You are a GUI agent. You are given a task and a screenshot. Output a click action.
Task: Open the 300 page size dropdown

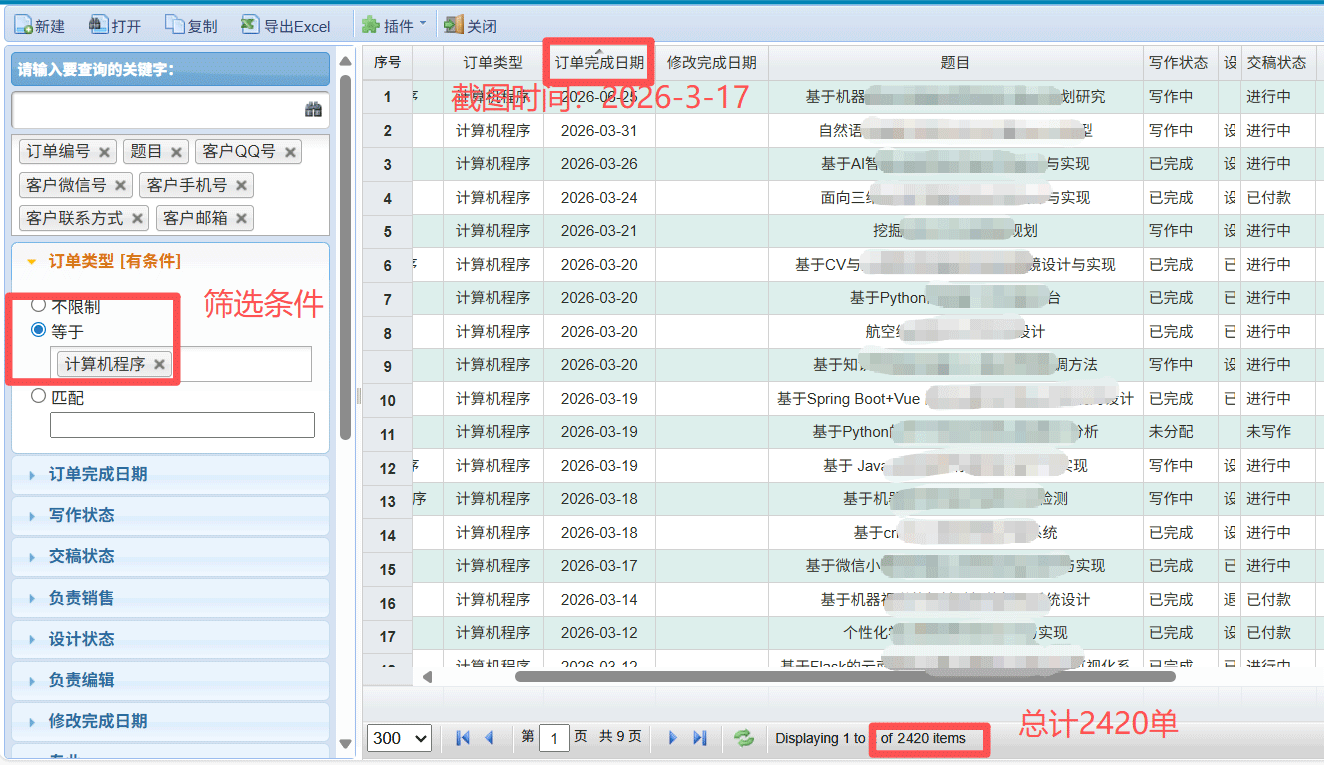click(399, 738)
